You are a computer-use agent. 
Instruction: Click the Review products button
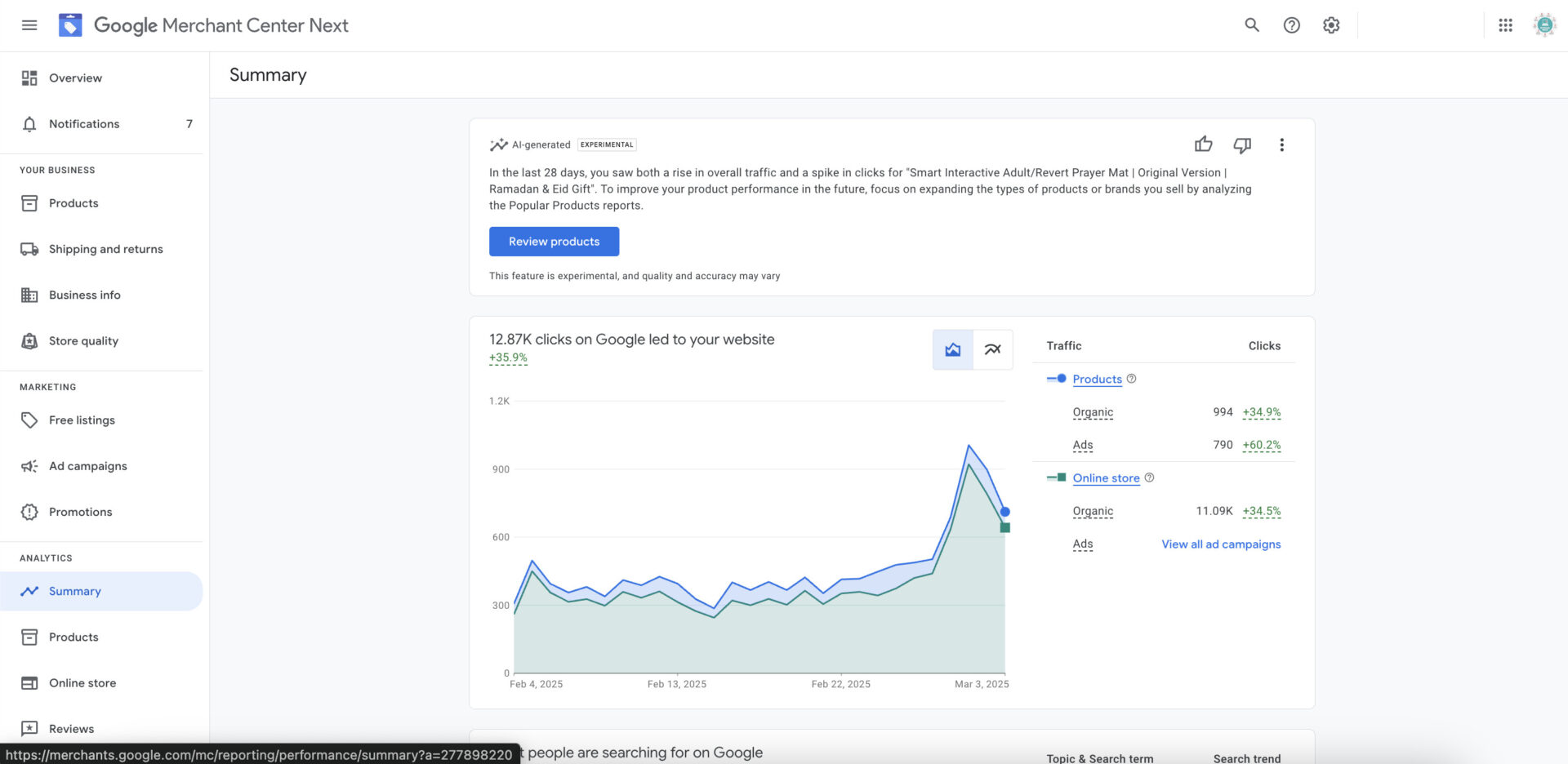554,242
